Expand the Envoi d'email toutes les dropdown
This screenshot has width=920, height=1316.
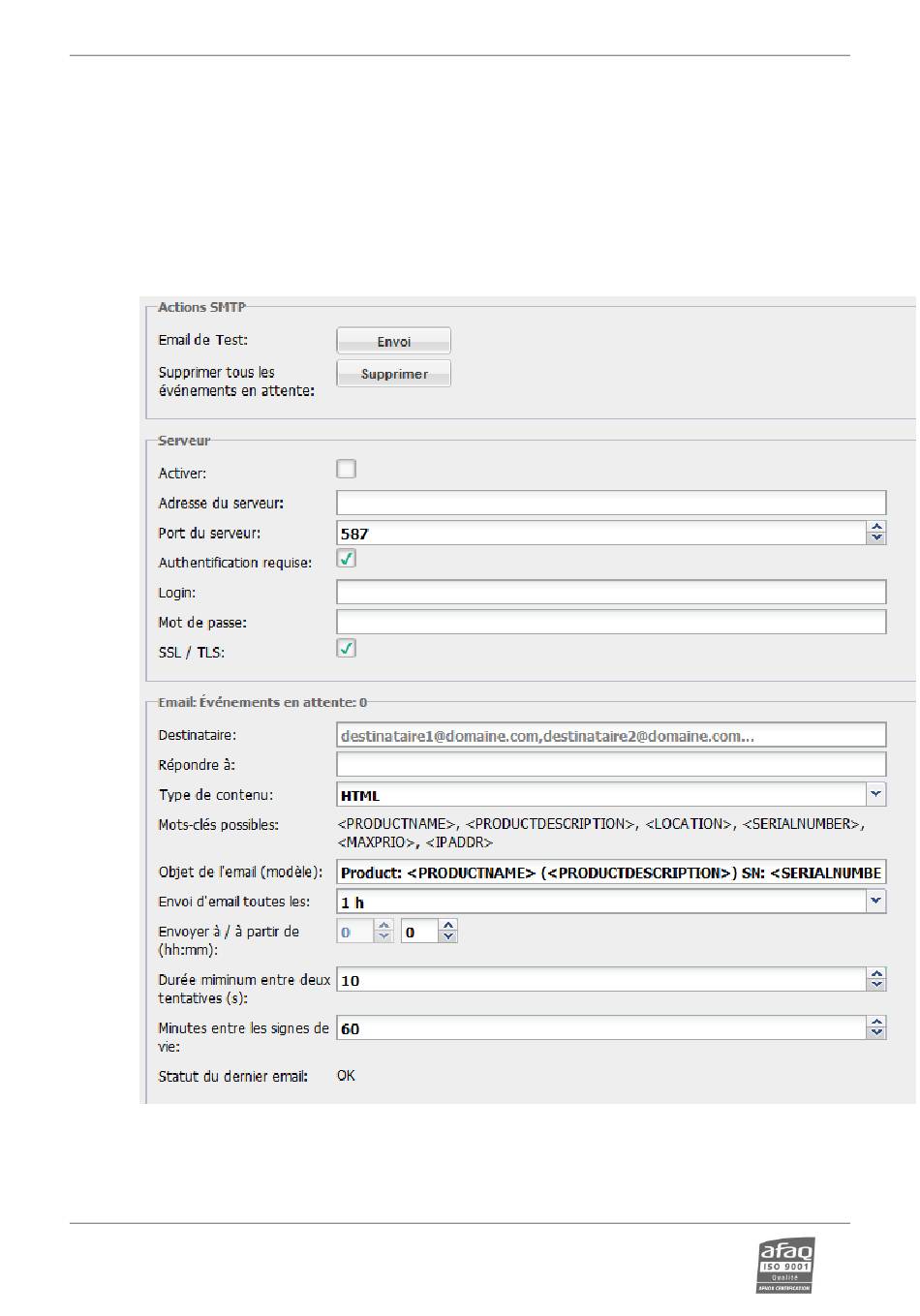pyautogui.click(x=875, y=902)
